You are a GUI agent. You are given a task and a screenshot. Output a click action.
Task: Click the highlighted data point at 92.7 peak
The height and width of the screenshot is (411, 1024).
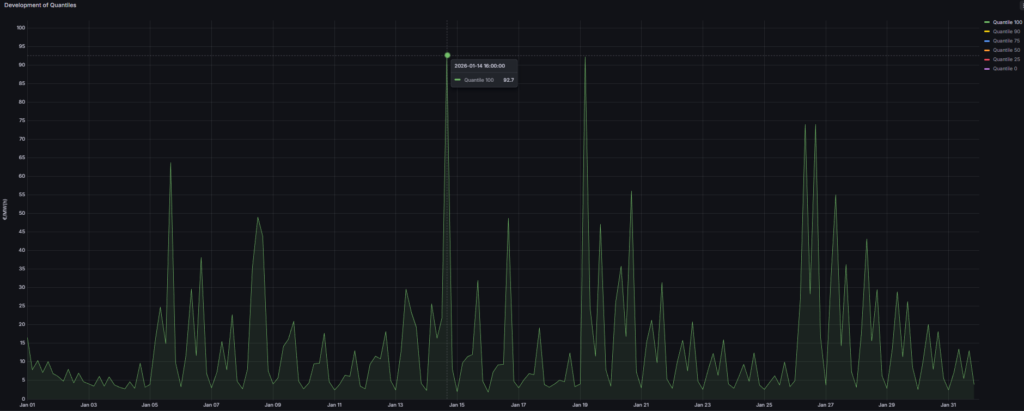click(447, 55)
